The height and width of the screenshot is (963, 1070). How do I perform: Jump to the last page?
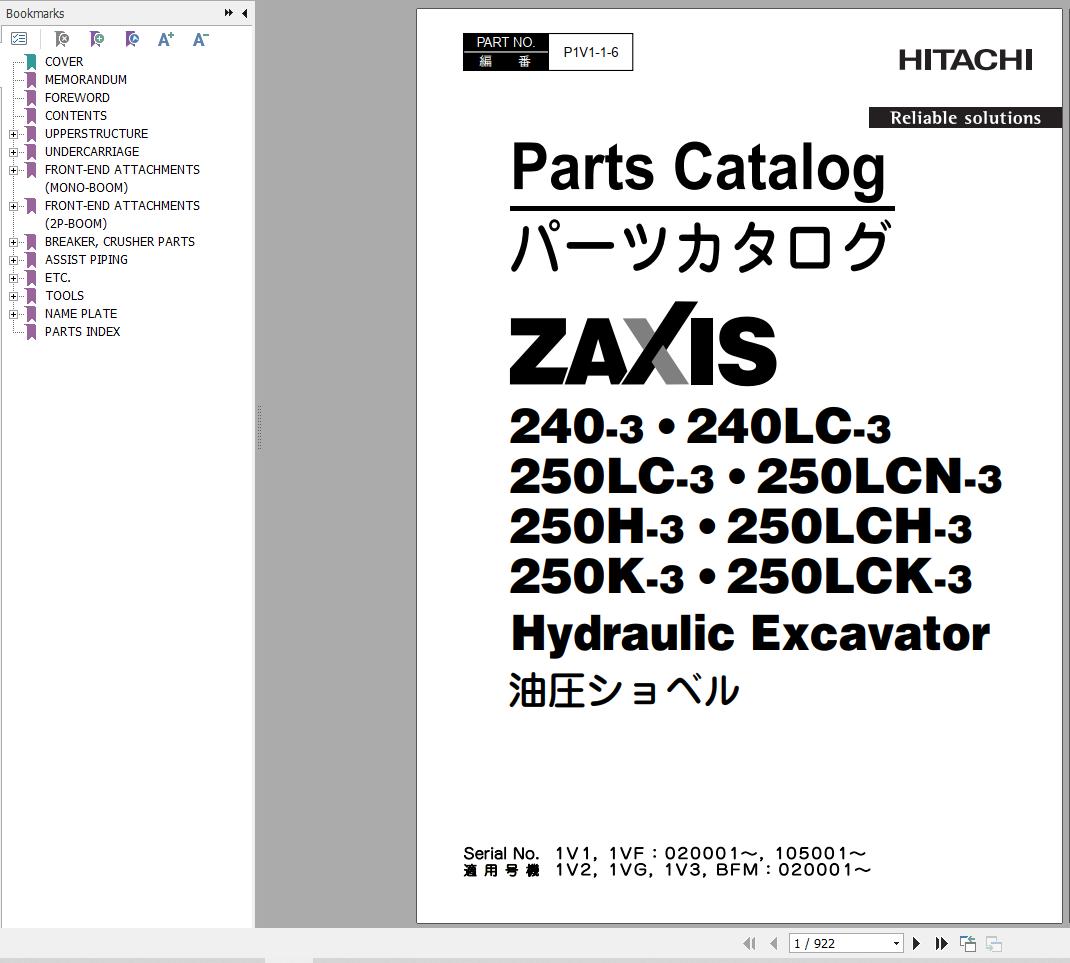pyautogui.click(x=942, y=943)
